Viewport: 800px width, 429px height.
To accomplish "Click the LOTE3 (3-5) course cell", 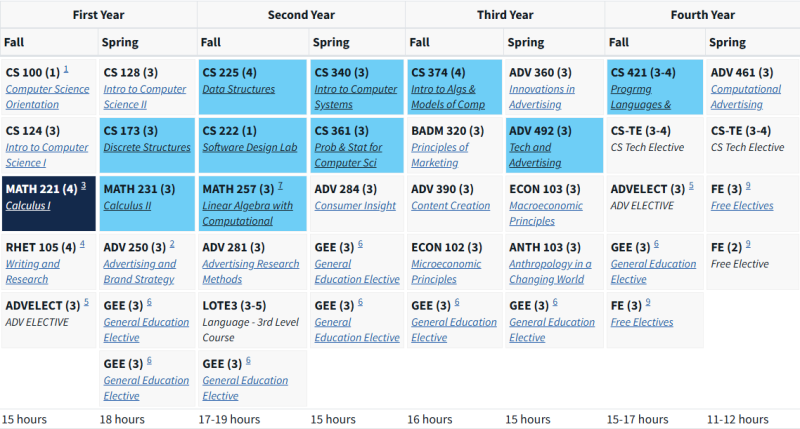I will [253, 320].
